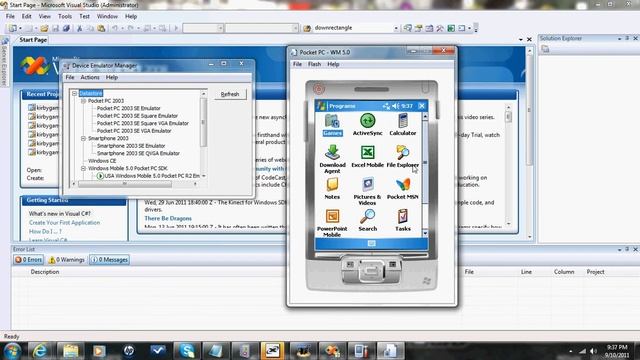Open Download Agent in Programs
Viewport: 640px width, 360px height.
pyautogui.click(x=332, y=159)
